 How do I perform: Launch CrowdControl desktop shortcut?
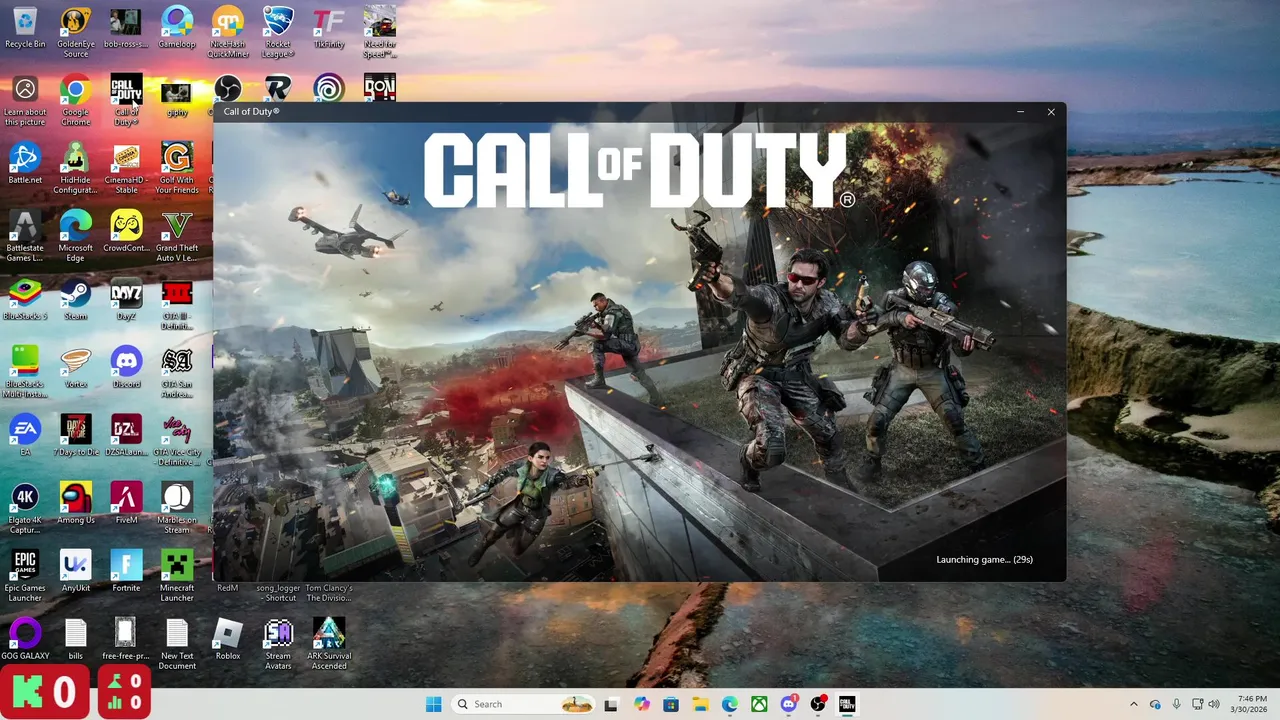[x=126, y=232]
